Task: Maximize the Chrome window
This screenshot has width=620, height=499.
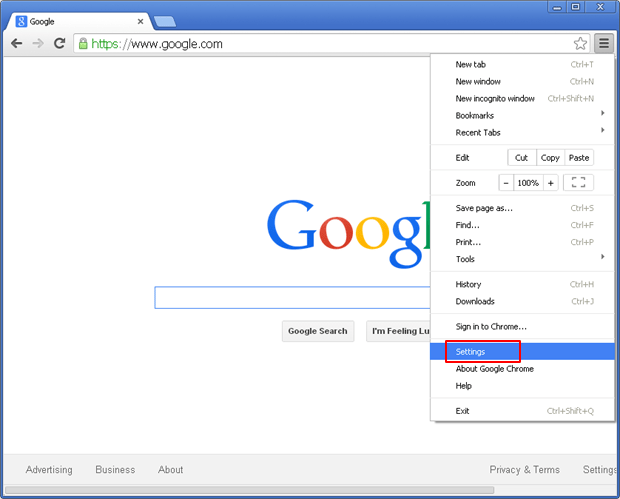Action: (576, 7)
